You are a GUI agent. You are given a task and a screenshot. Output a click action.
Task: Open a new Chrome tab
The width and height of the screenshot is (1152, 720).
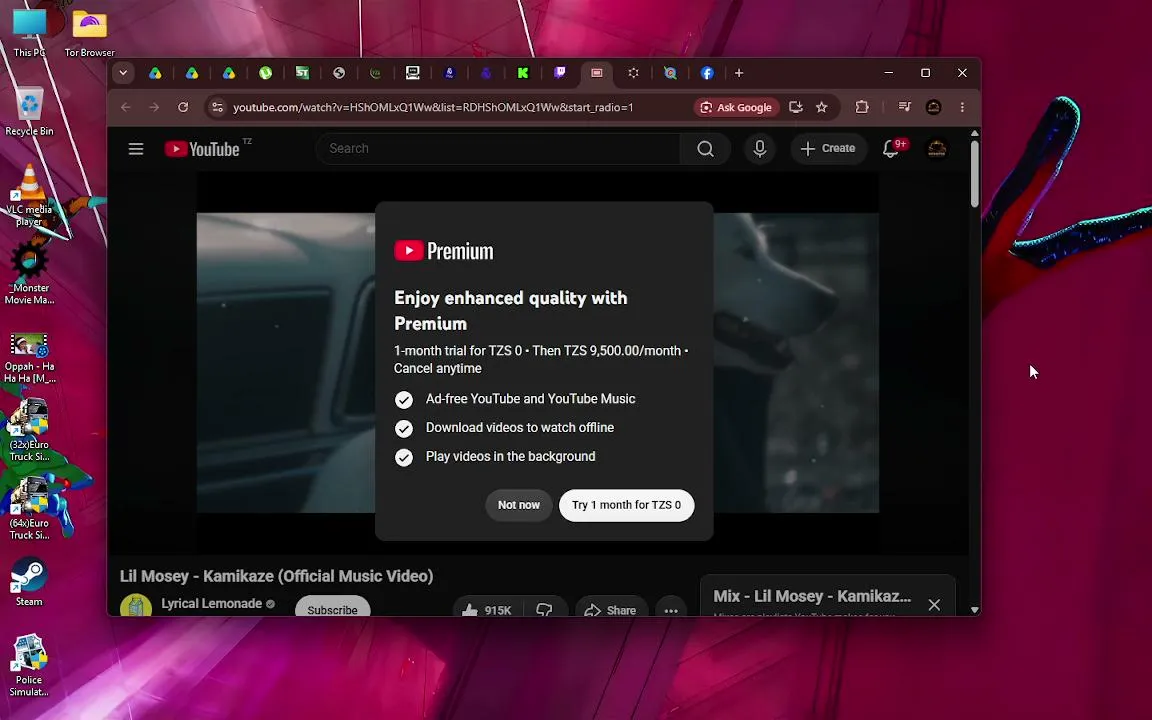(739, 73)
